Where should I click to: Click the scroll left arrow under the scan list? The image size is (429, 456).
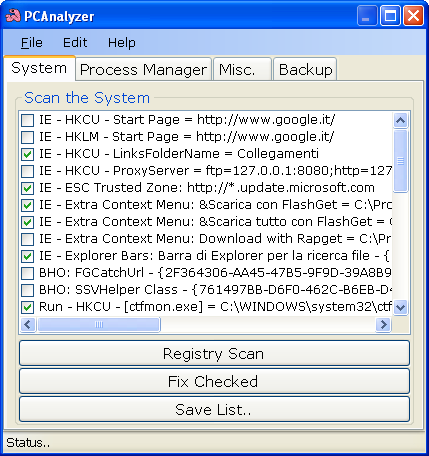coord(28,324)
